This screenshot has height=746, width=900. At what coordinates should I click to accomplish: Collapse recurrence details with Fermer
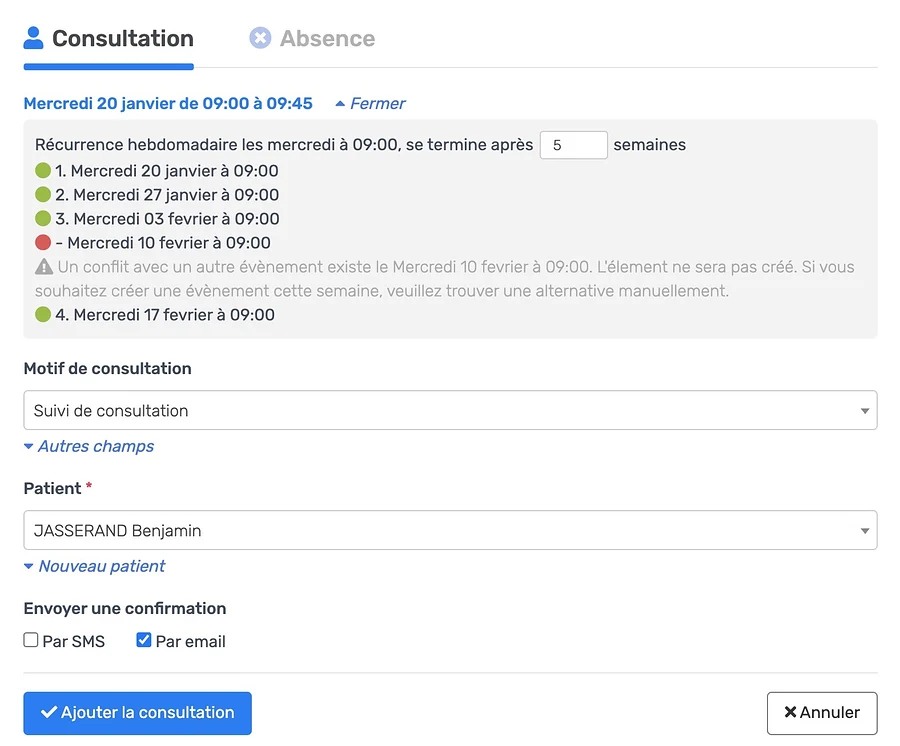tap(370, 103)
